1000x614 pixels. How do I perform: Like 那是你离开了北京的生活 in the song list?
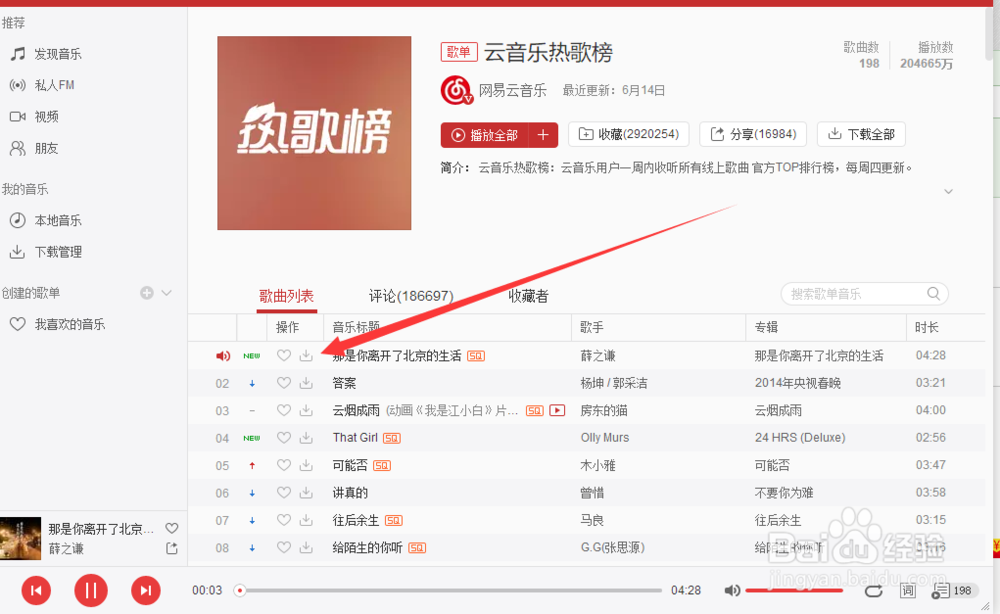click(284, 356)
